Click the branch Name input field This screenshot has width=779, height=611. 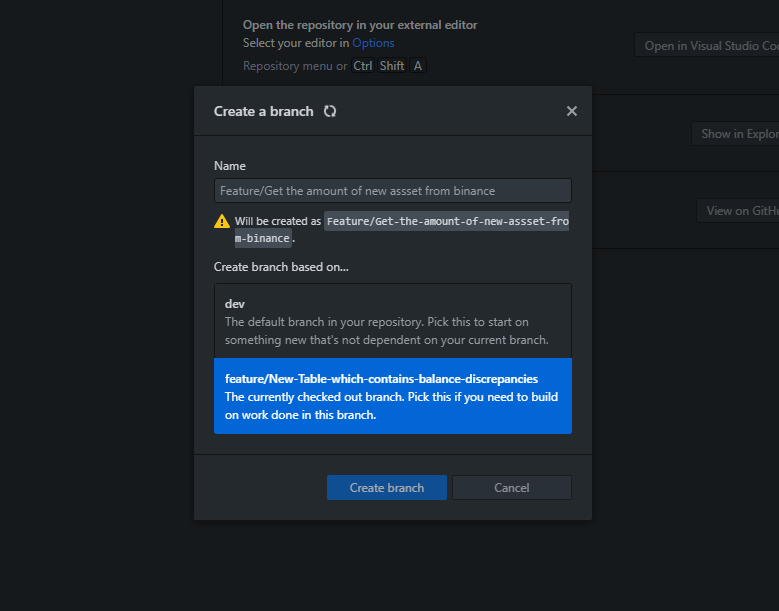click(x=392, y=191)
